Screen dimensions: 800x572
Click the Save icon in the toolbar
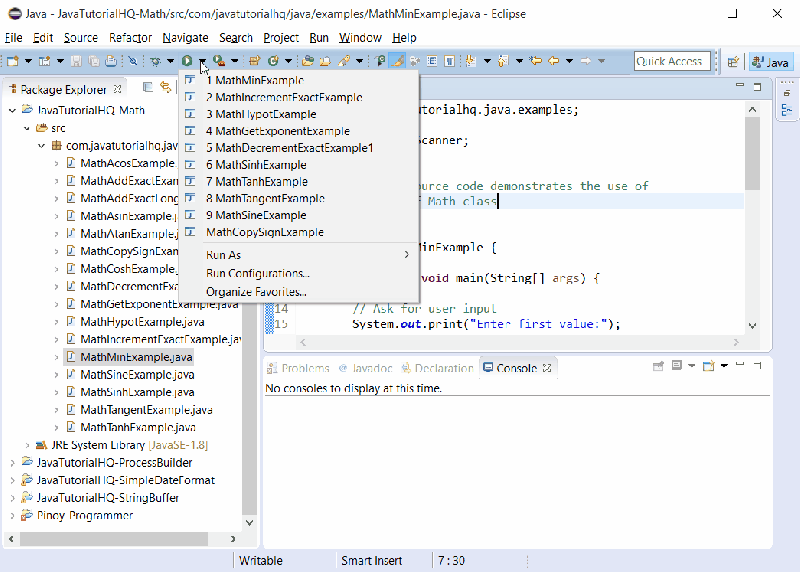(x=77, y=61)
